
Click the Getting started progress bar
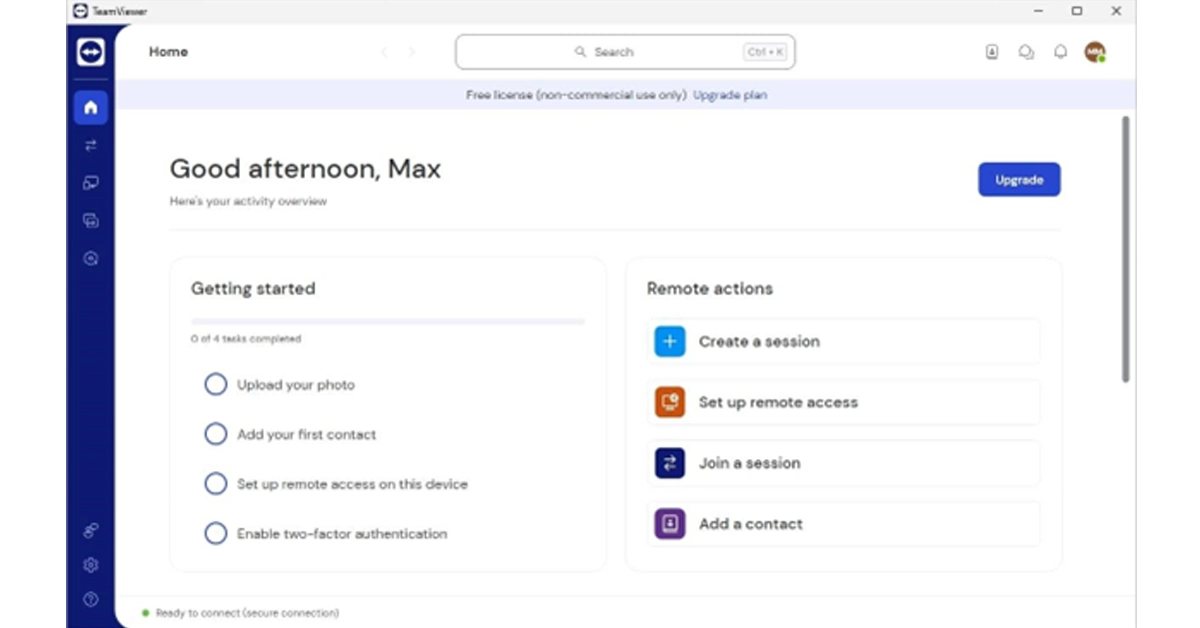(388, 322)
